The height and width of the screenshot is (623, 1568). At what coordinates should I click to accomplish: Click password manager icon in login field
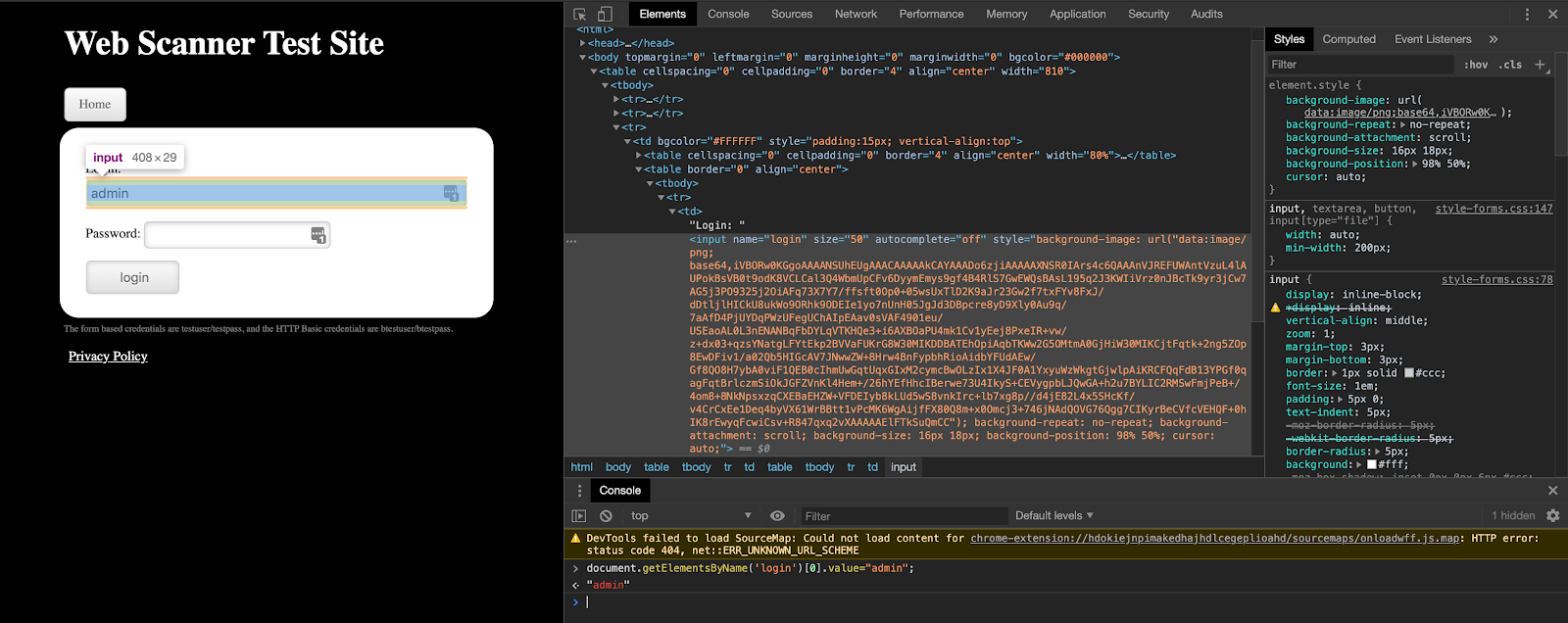click(x=451, y=193)
